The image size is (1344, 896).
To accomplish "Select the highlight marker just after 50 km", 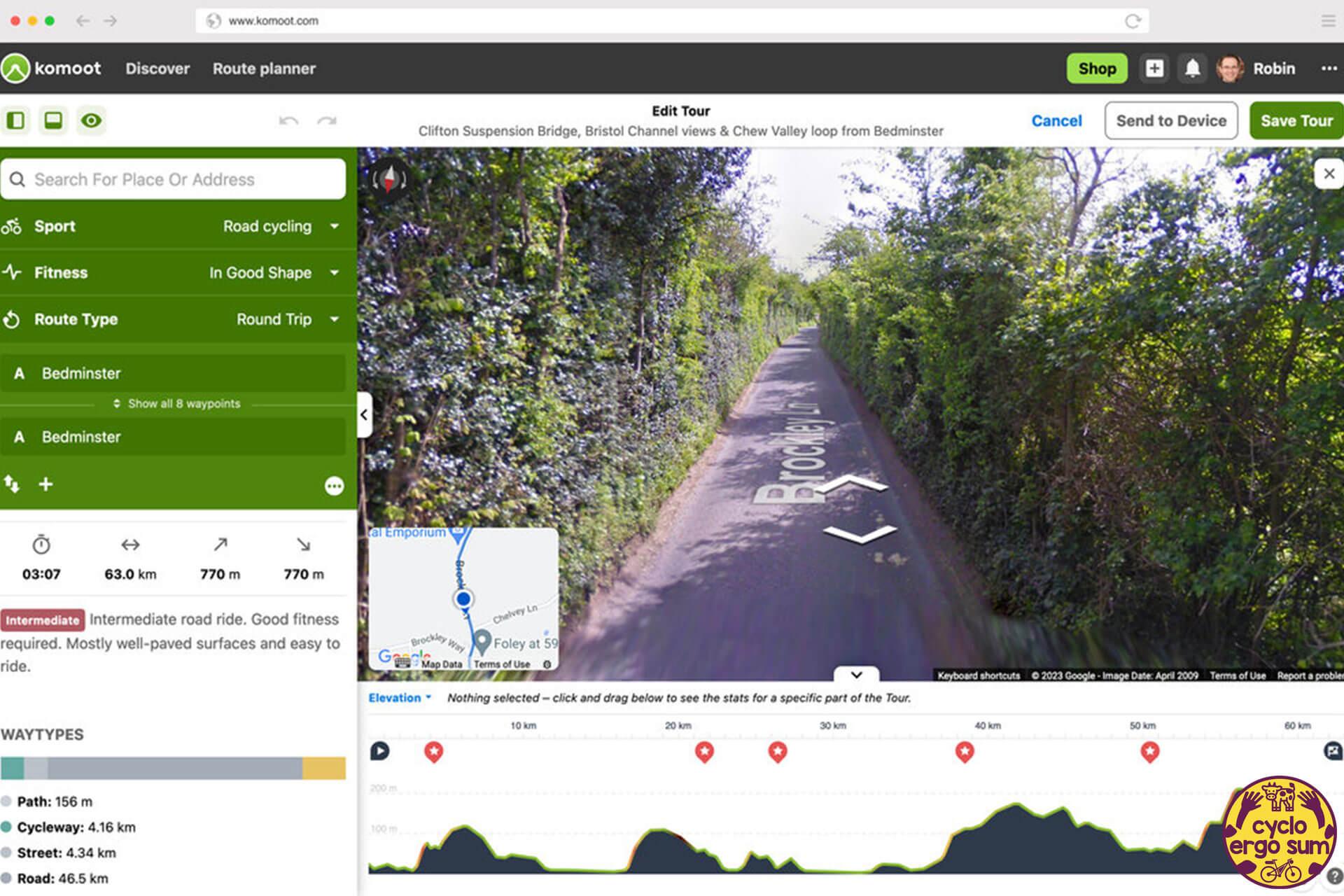I will (1150, 752).
